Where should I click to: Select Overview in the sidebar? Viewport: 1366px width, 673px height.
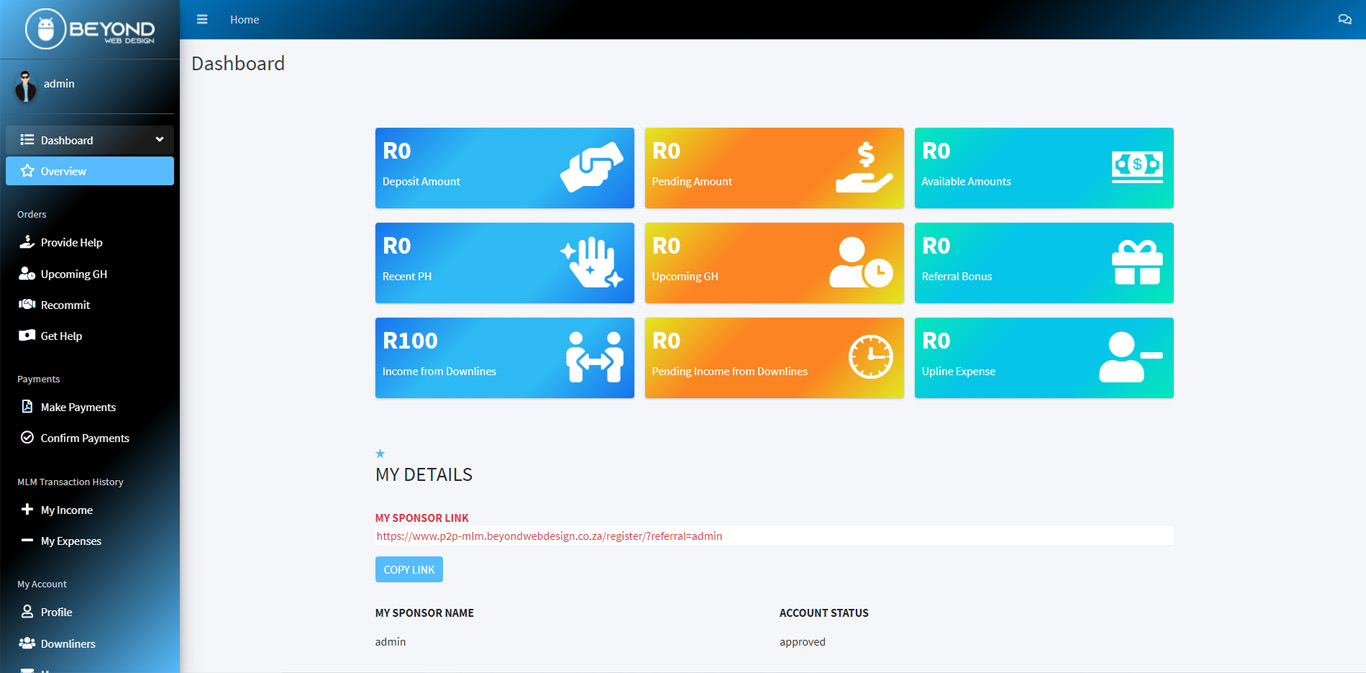pyautogui.click(x=63, y=171)
